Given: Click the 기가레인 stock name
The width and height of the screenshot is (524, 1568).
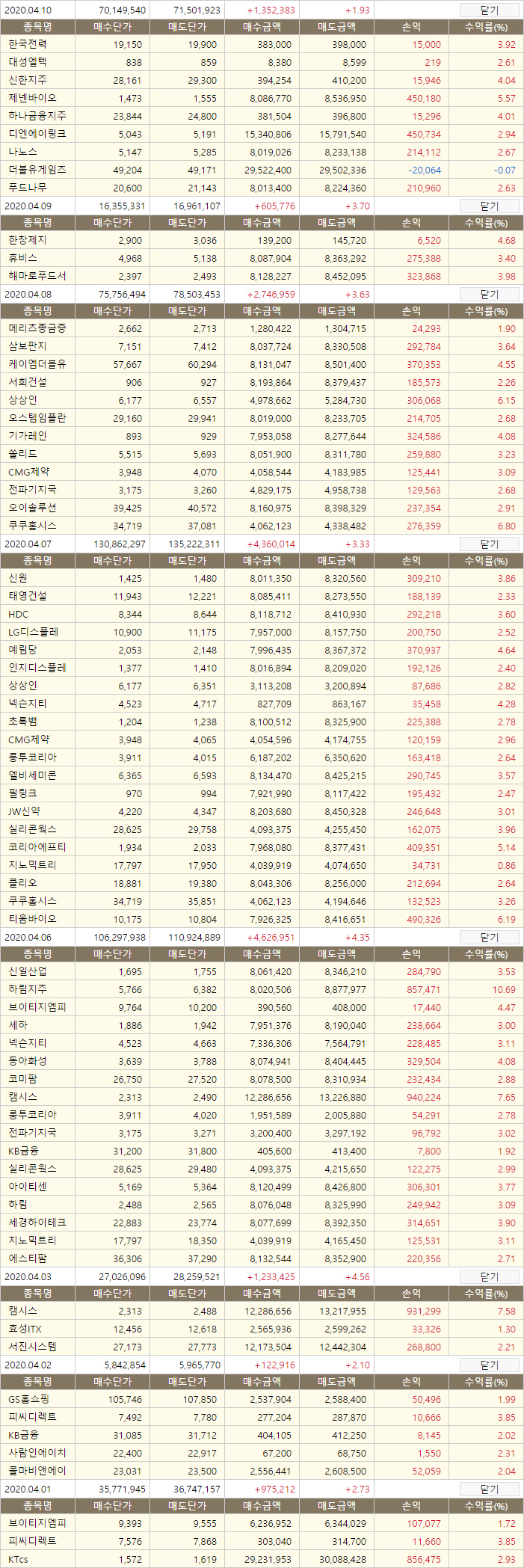Looking at the screenshot, I should coord(27,436).
